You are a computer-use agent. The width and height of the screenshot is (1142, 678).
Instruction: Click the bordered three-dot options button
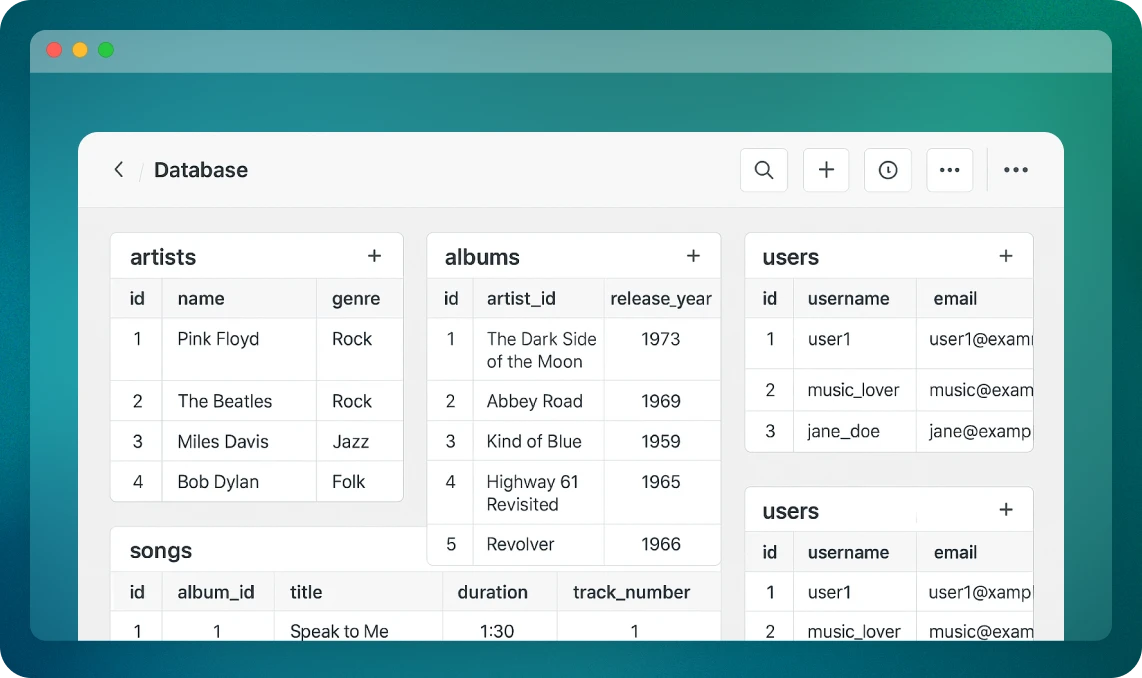(x=949, y=170)
